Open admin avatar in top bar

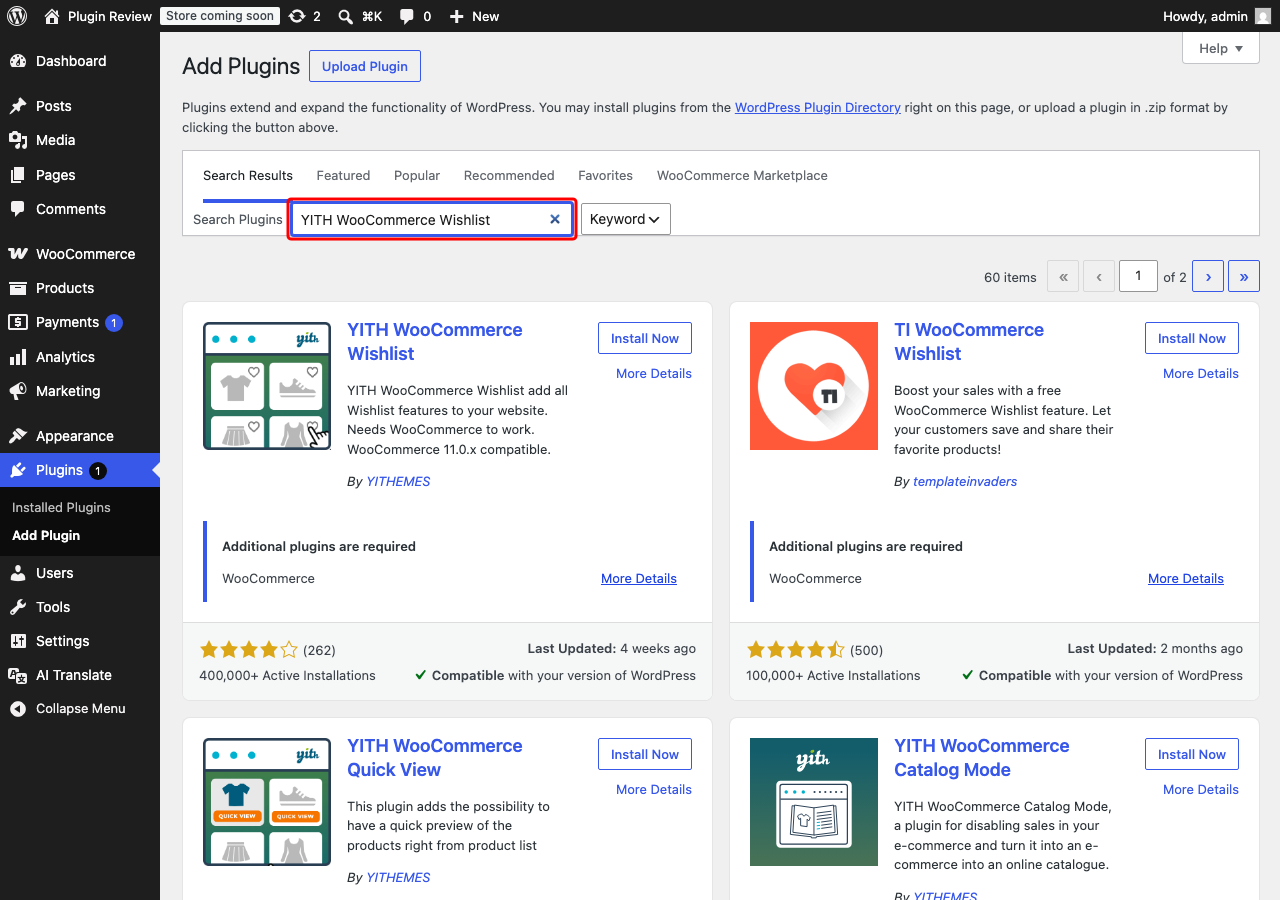click(x=1263, y=16)
